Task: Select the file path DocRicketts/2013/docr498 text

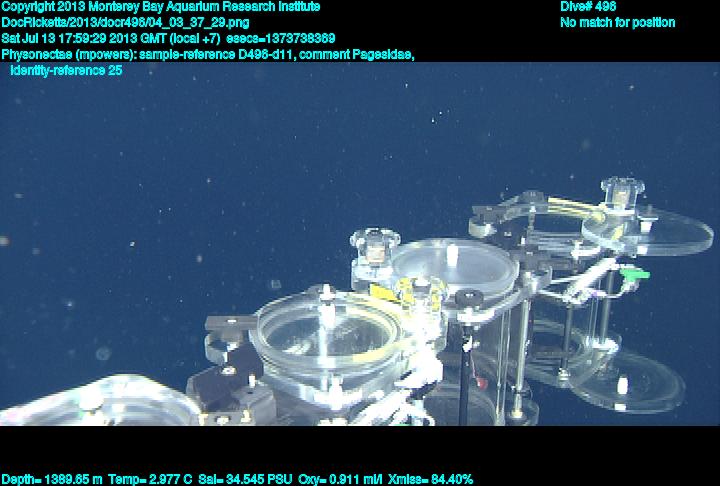Action: (x=125, y=23)
